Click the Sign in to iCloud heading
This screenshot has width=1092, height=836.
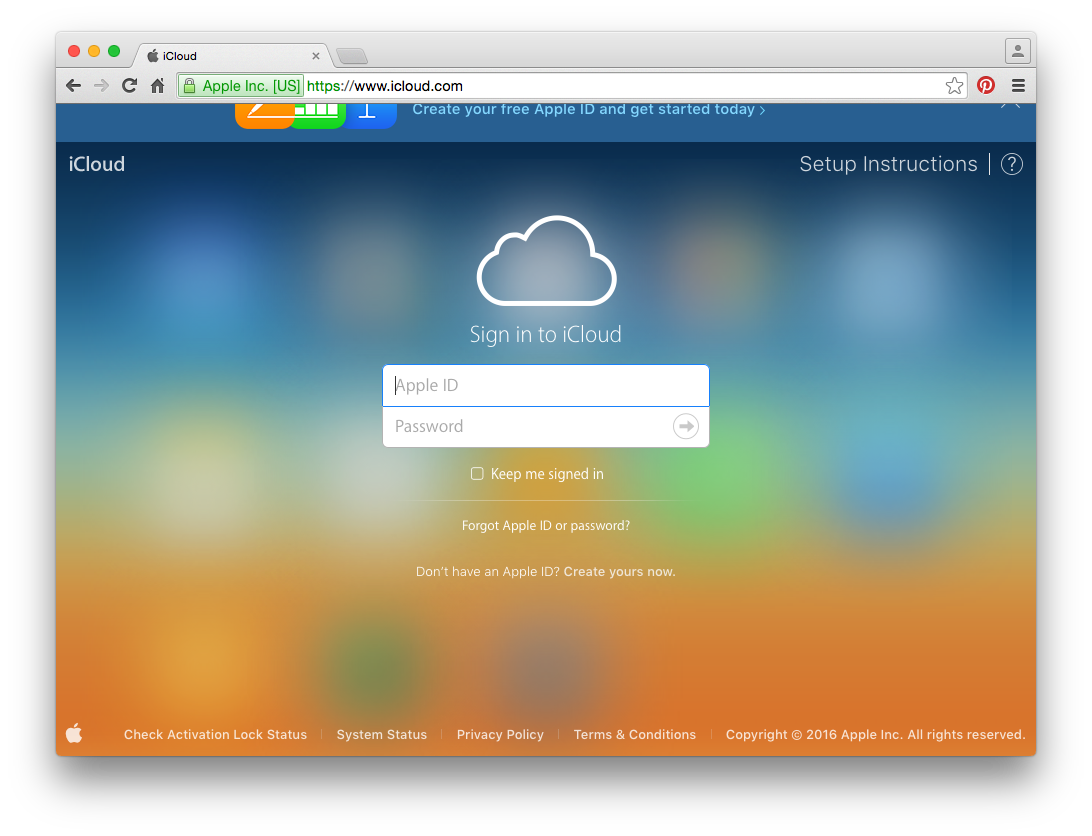[545, 334]
